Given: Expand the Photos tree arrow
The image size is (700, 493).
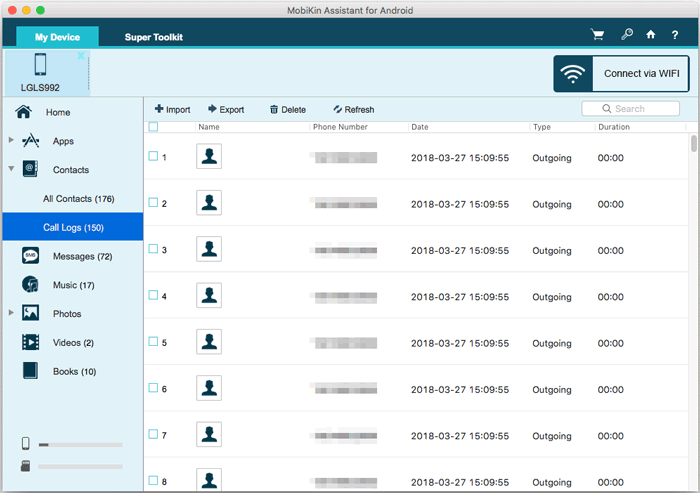Looking at the screenshot, I should coord(11,313).
